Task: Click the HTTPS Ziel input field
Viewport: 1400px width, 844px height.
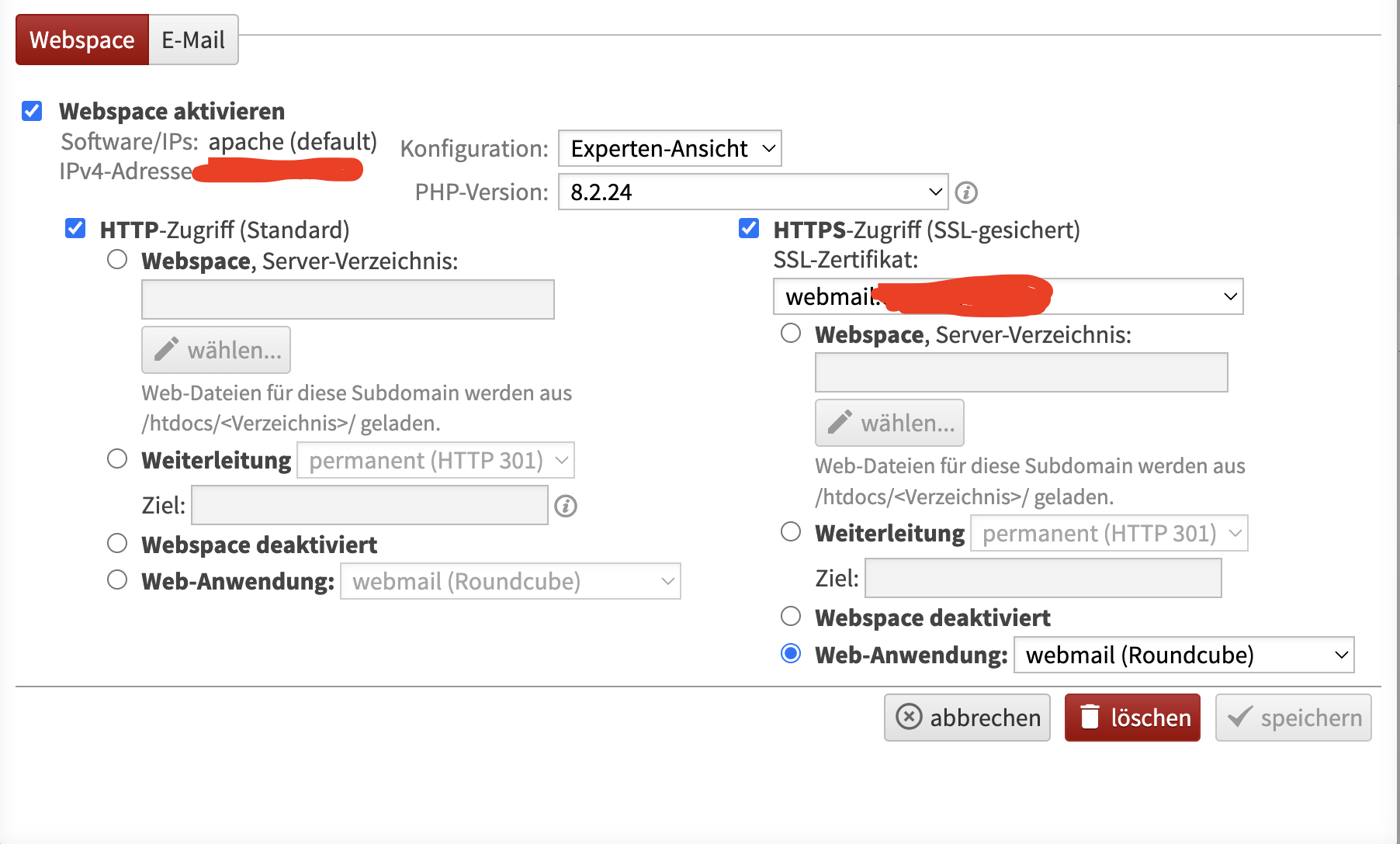Action: [1043, 578]
